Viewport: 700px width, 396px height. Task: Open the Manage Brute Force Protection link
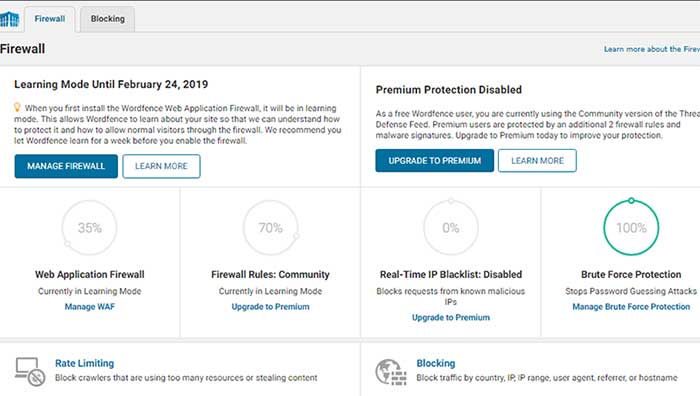click(631, 307)
